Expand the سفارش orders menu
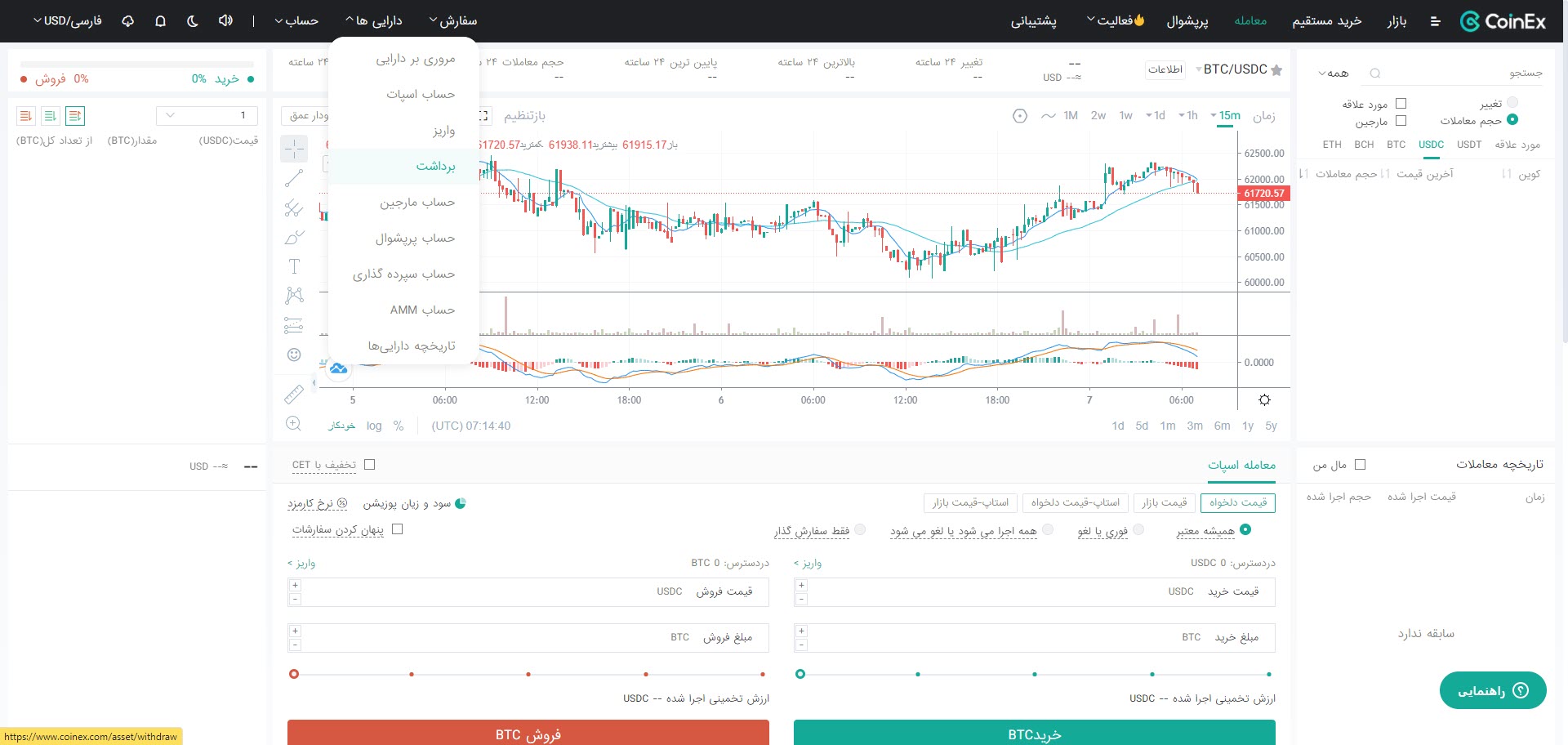Image resolution: width=1568 pixels, height=745 pixels. pos(453,20)
